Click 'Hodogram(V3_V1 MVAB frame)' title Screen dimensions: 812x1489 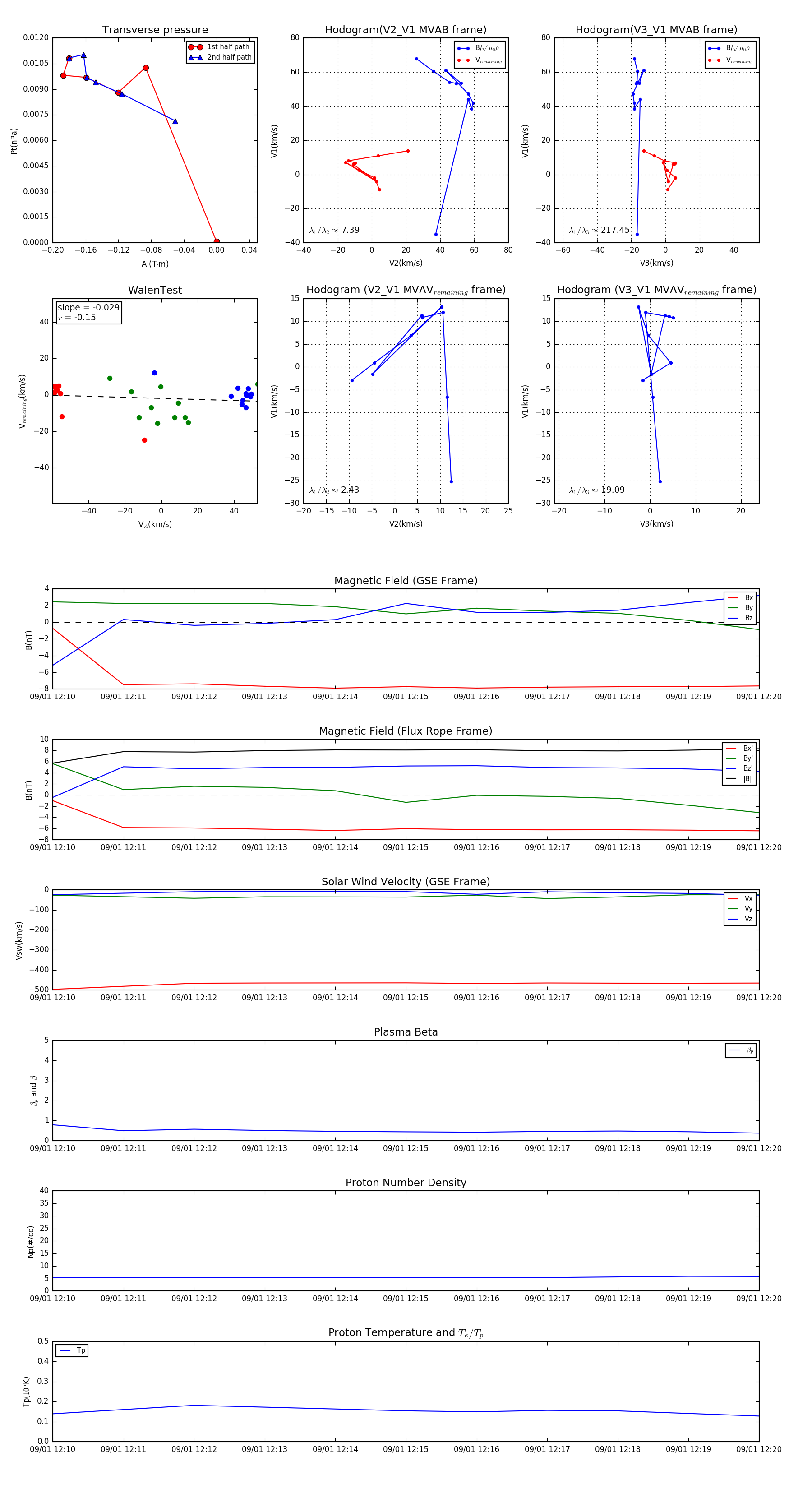(656, 30)
